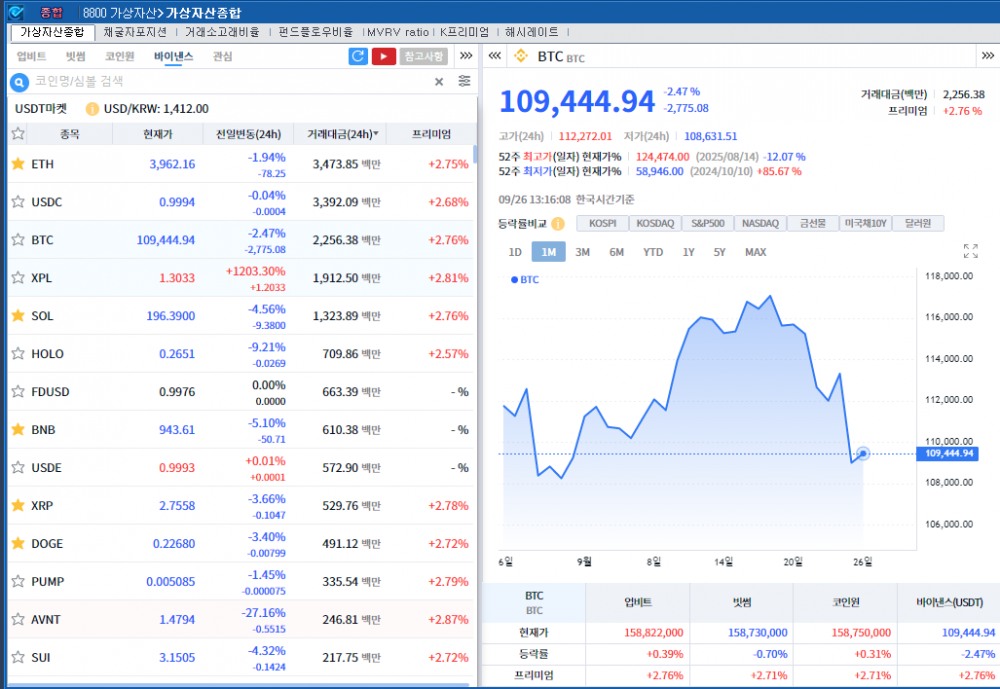This screenshot has width=1000, height=689.
Task: Click the refresh icon above the coin list
Action: tap(358, 56)
